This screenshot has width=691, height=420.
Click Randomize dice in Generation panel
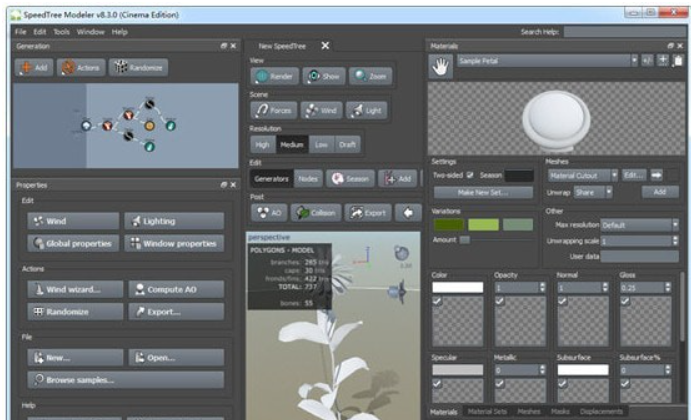tap(138, 67)
